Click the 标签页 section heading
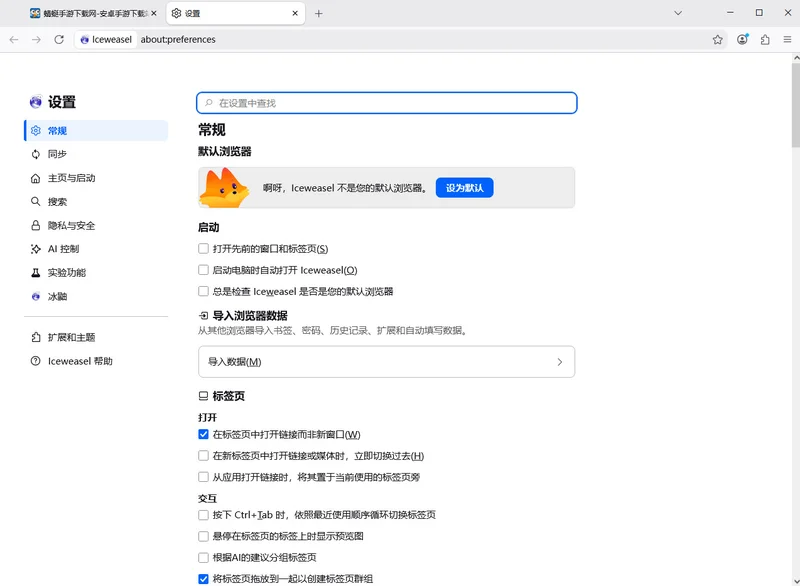 coord(229,396)
